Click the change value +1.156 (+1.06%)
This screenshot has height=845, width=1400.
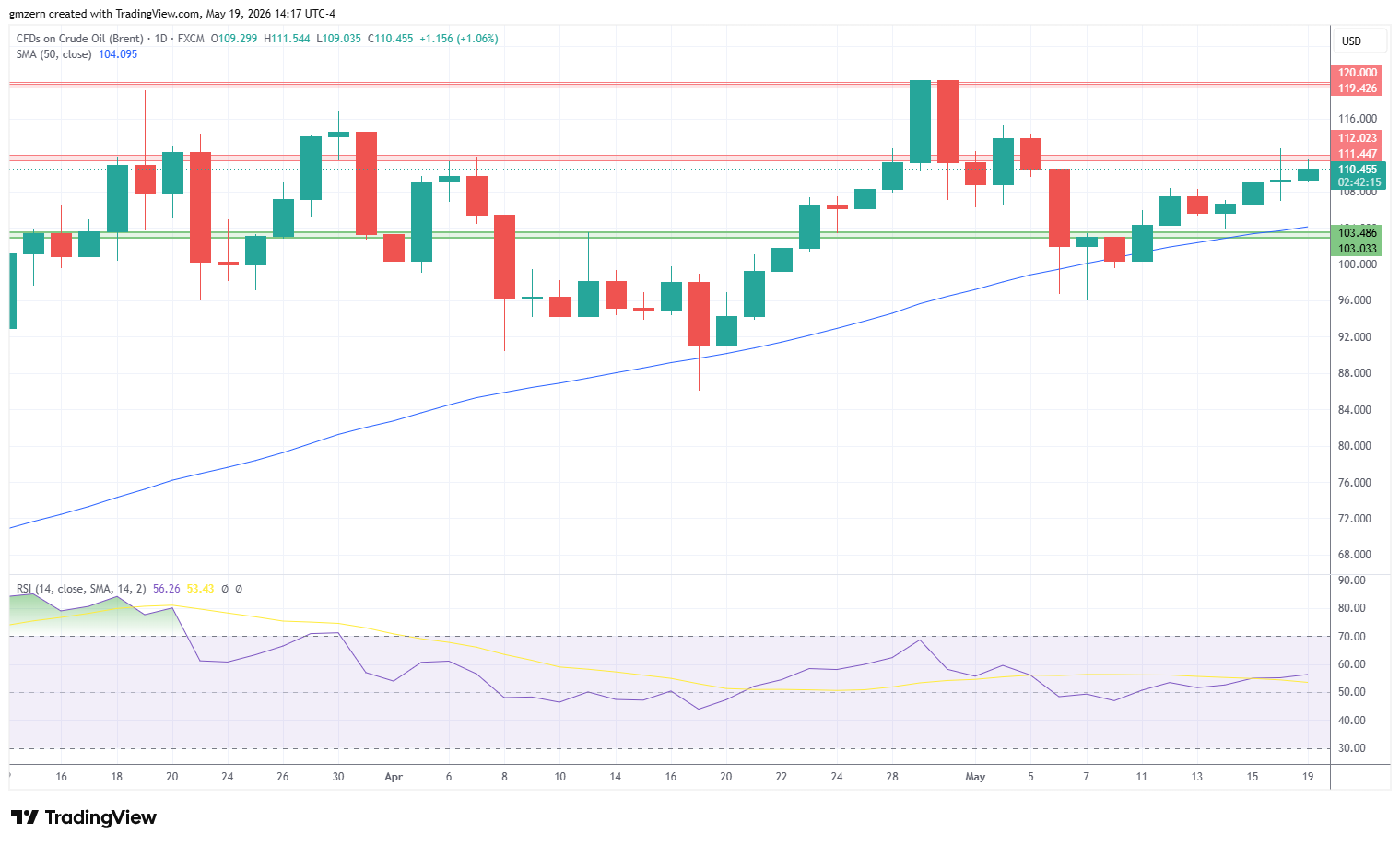tap(459, 39)
